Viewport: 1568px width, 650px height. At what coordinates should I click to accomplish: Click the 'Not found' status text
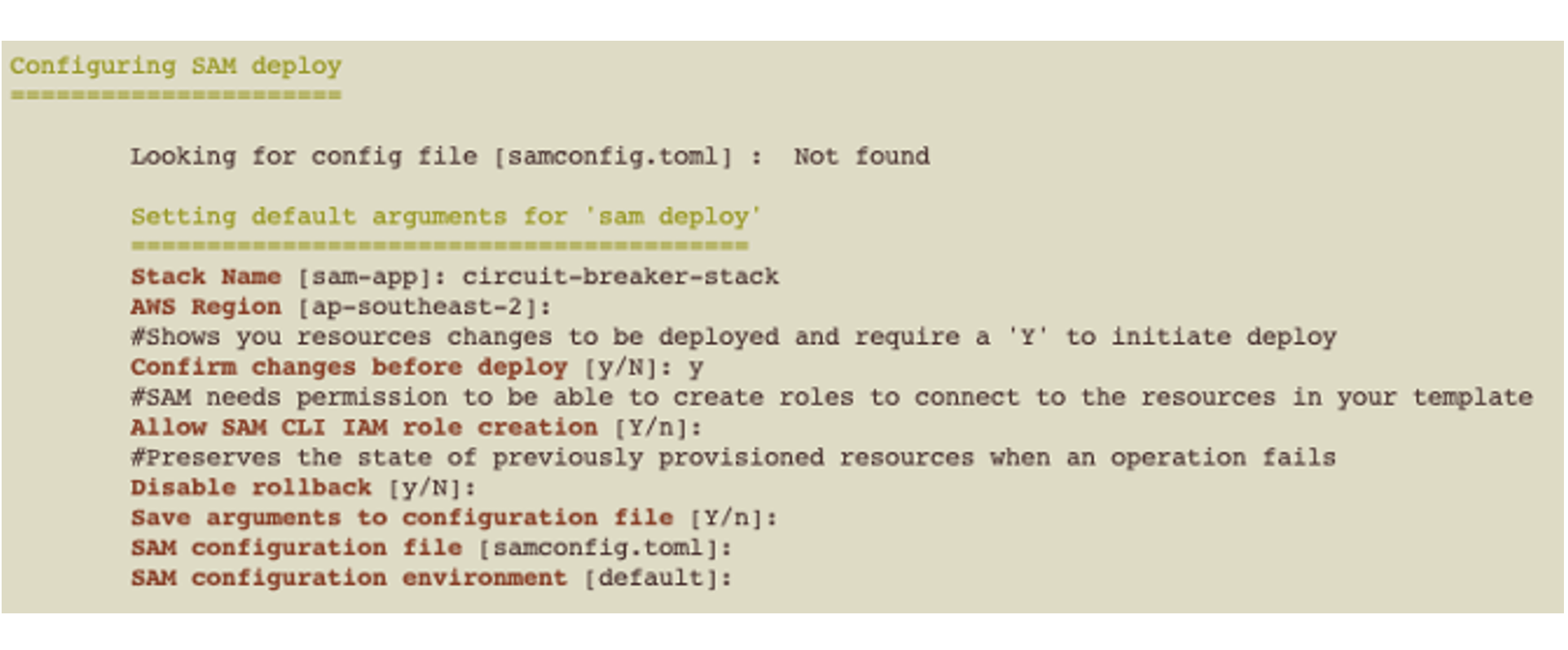tap(861, 156)
